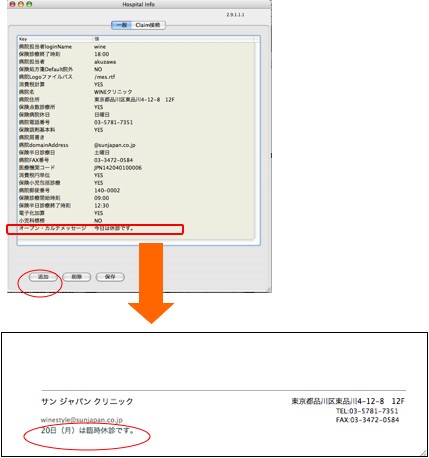Click the 追加 button

coord(43,277)
